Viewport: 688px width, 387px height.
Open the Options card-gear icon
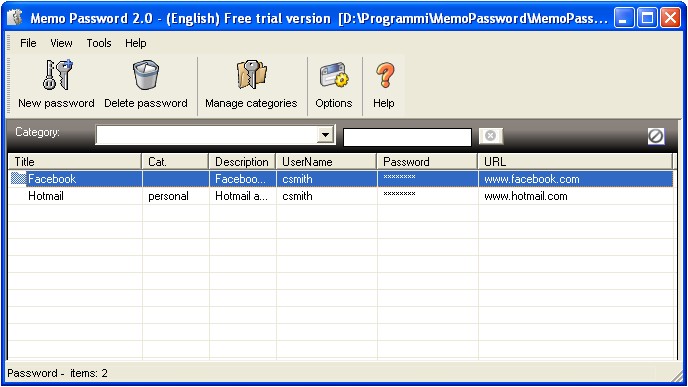click(x=334, y=75)
